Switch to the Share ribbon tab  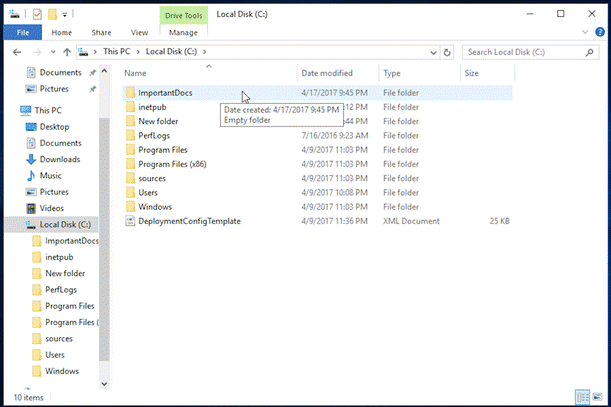pyautogui.click(x=101, y=33)
